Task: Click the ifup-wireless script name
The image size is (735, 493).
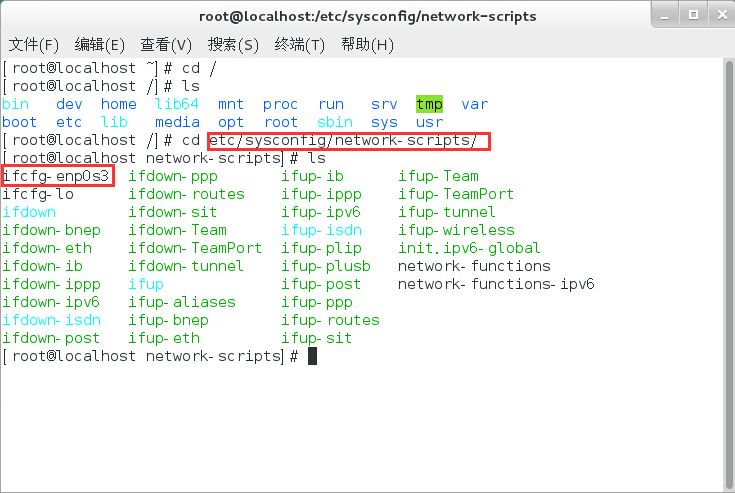Action: 456,230
